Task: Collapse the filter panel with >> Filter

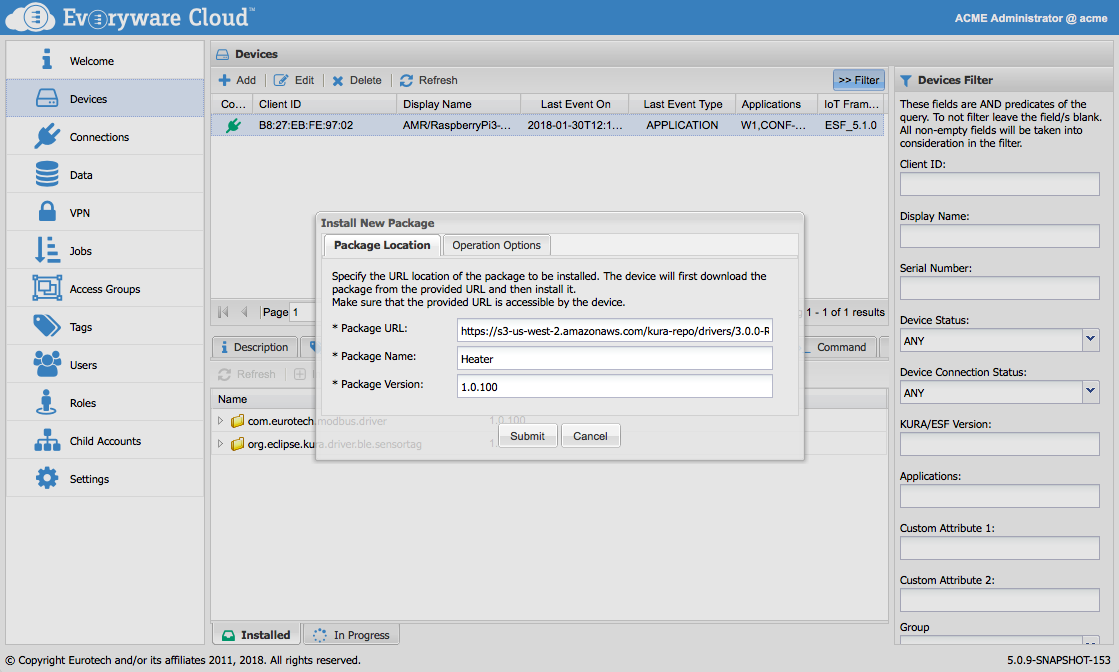Action: 859,80
